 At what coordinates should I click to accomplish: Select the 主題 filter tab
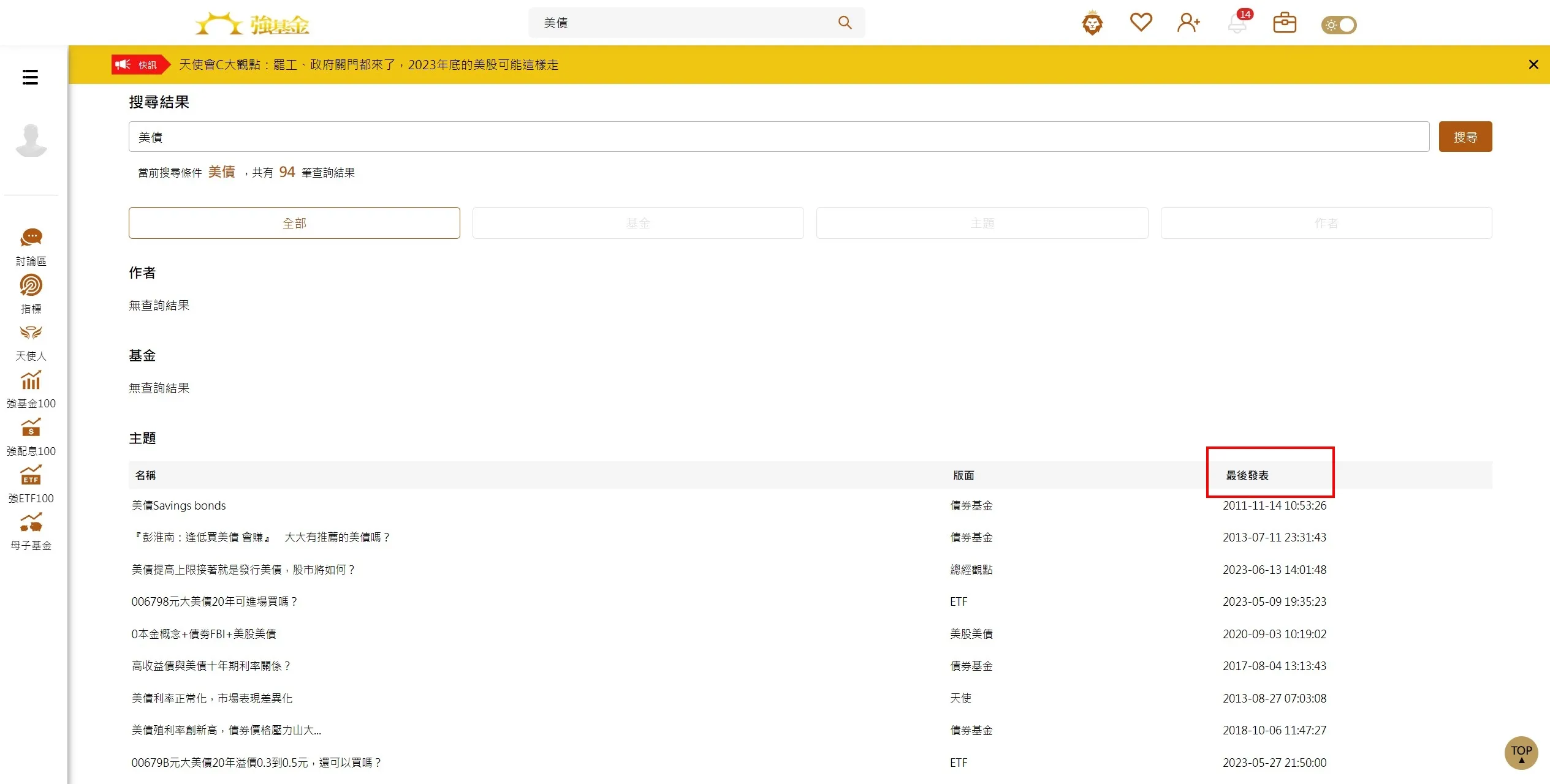click(x=982, y=223)
